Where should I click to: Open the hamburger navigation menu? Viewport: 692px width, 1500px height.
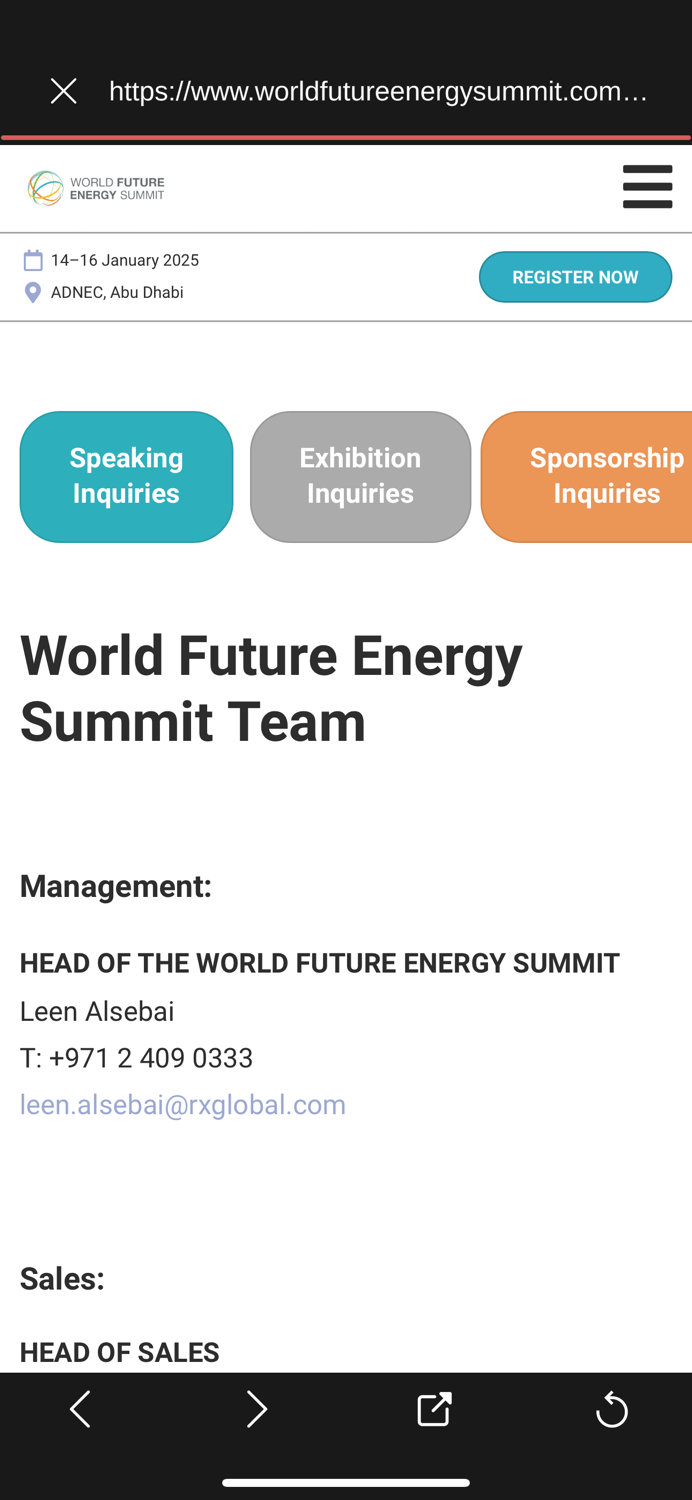tap(647, 186)
